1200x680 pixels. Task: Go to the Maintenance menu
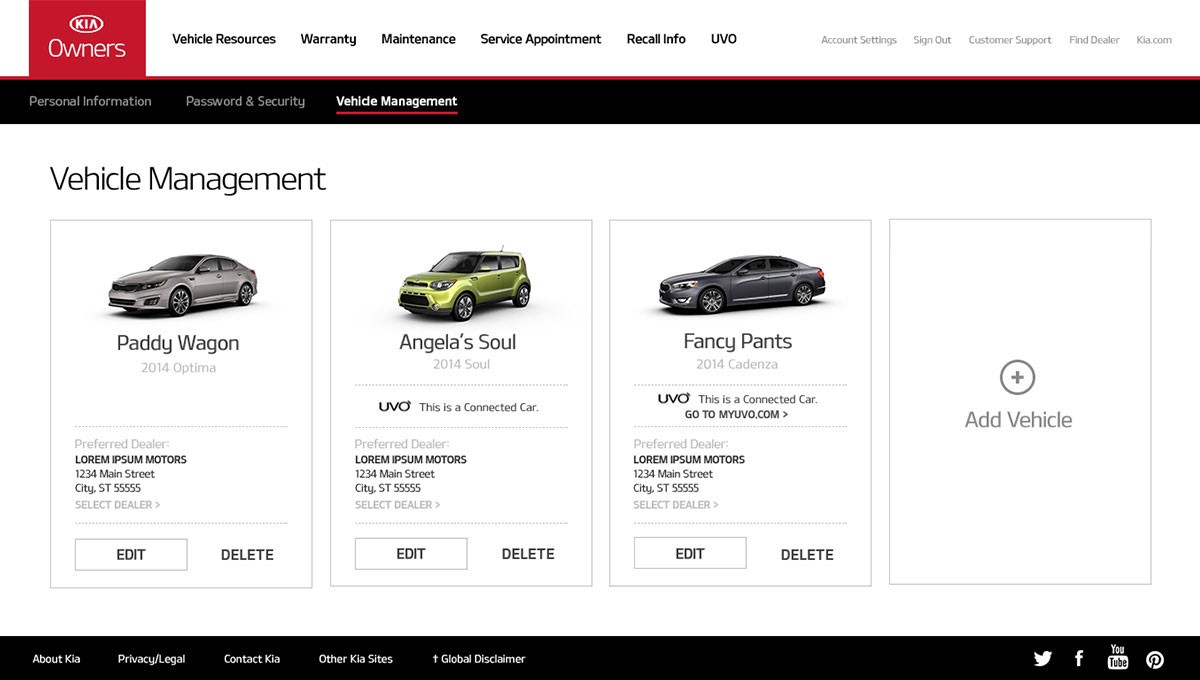coord(418,39)
